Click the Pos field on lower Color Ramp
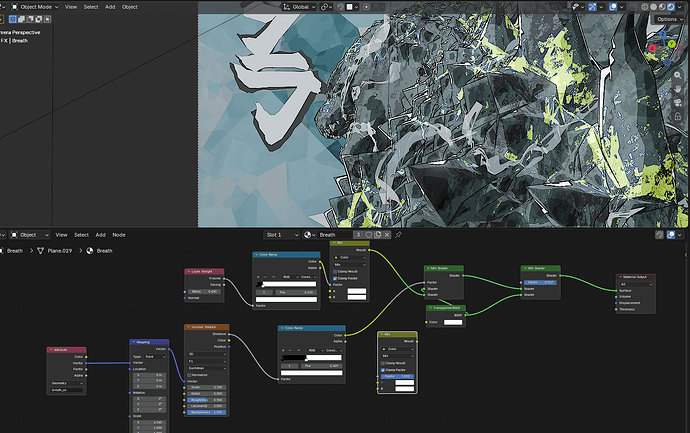 pos(321,366)
